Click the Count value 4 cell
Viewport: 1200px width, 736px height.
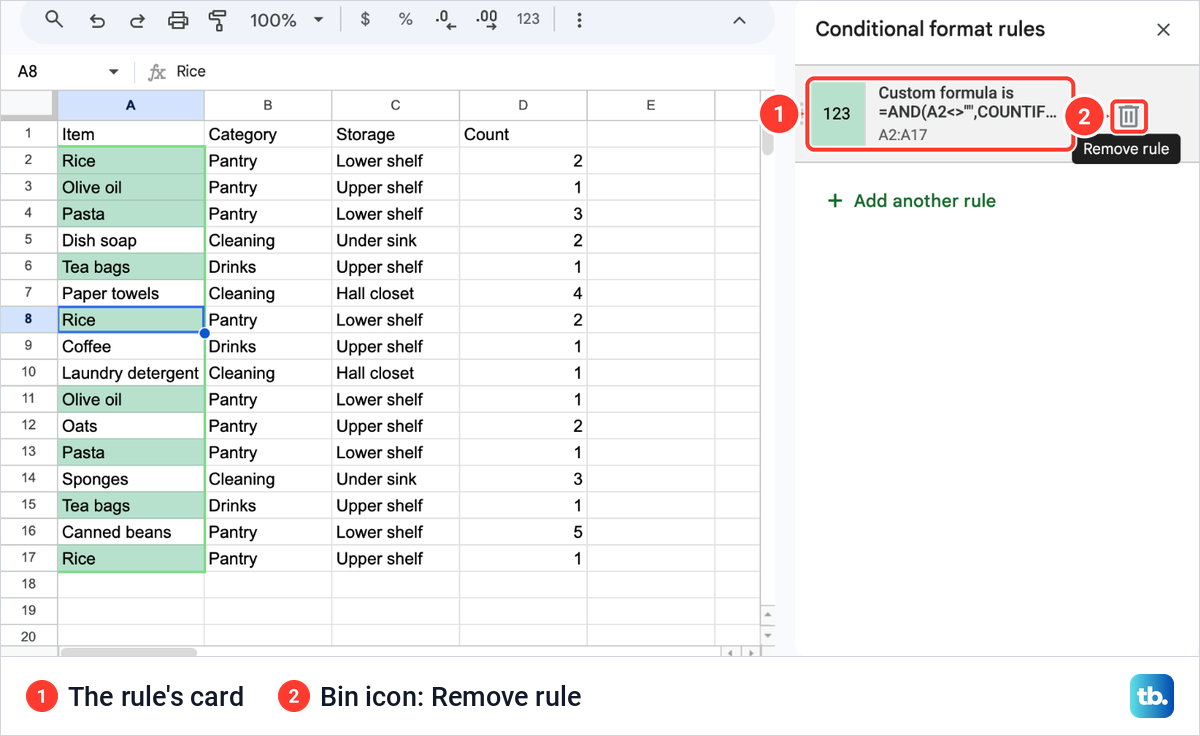pos(523,293)
